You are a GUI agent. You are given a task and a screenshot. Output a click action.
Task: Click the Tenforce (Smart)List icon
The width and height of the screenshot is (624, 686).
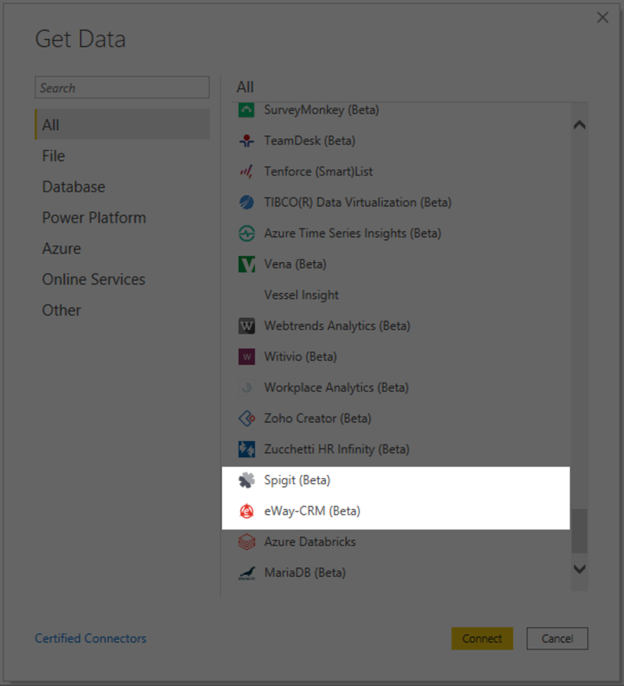coord(246,172)
